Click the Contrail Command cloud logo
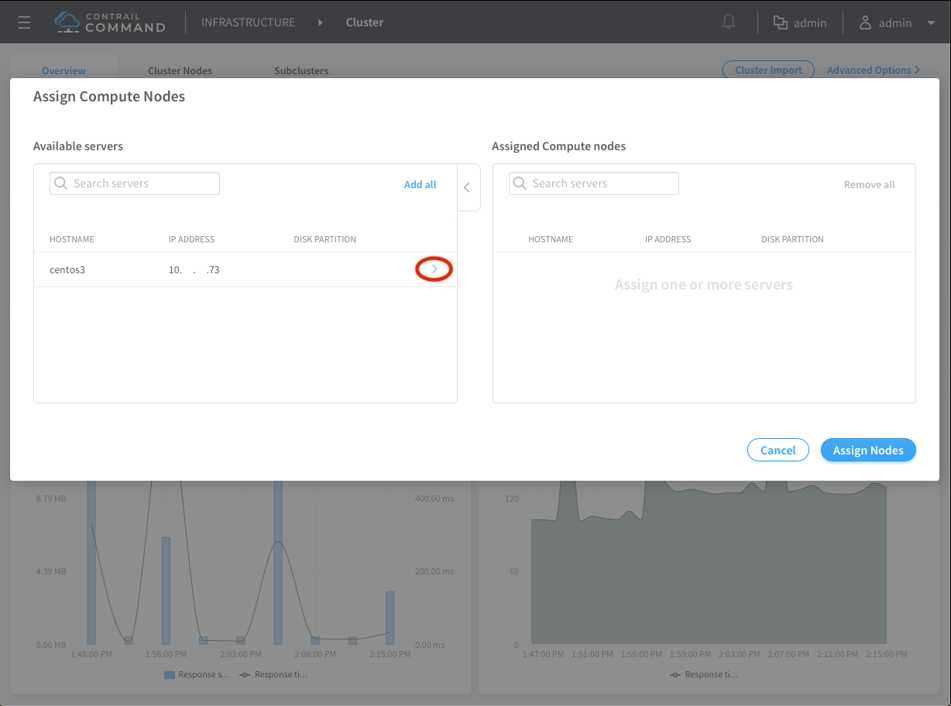This screenshot has width=951, height=706. pyautogui.click(x=67, y=22)
